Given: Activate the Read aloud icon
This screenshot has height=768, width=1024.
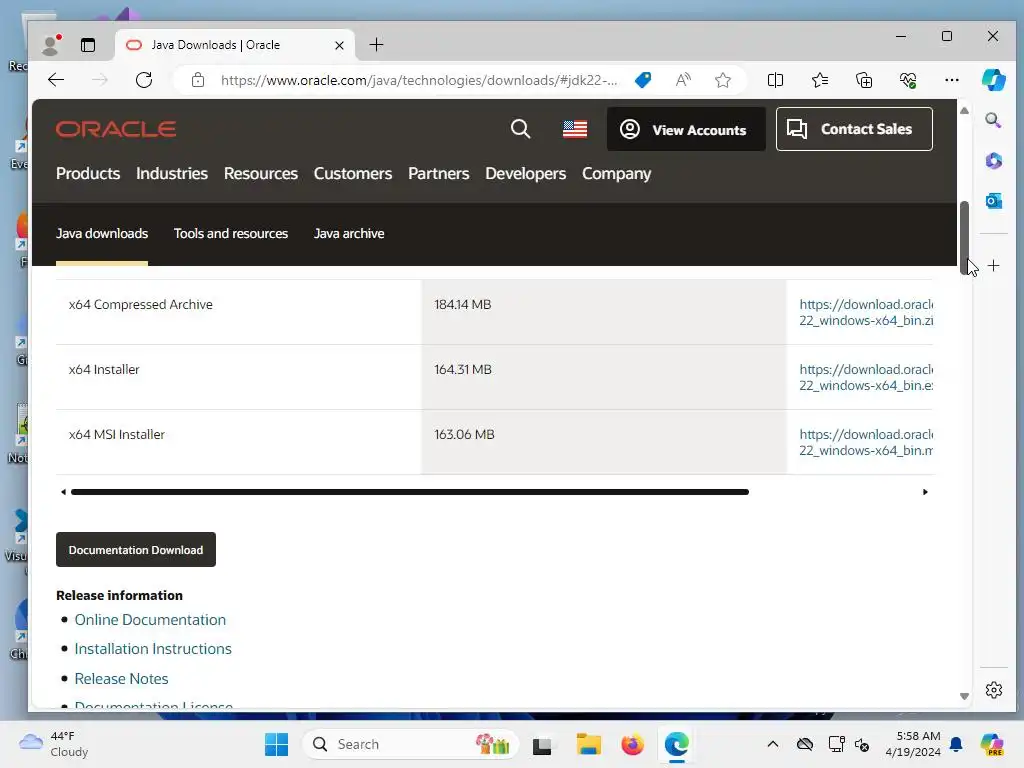Looking at the screenshot, I should (x=683, y=80).
